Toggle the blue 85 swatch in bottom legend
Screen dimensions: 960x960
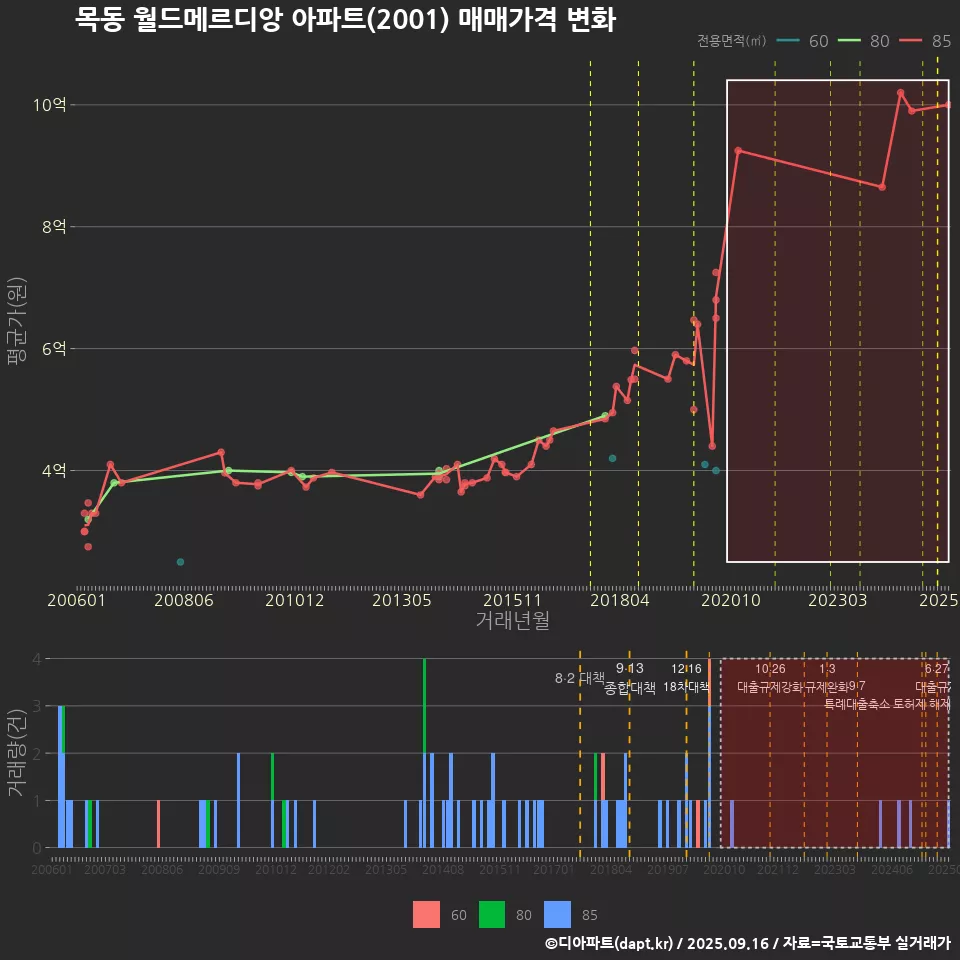[557, 914]
